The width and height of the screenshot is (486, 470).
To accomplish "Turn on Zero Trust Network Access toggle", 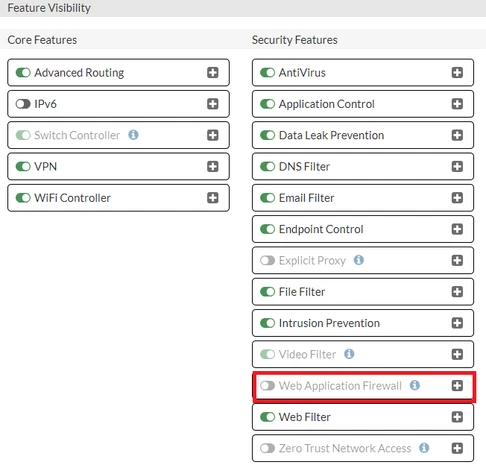I will click(x=267, y=448).
